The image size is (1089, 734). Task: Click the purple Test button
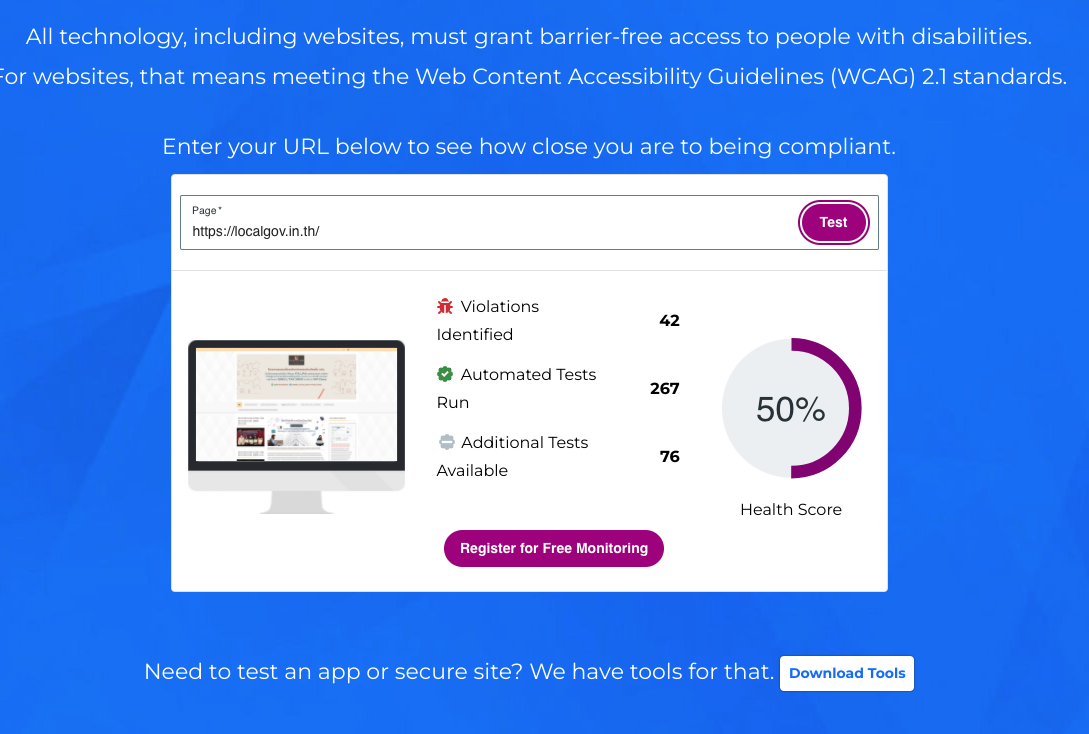point(833,222)
